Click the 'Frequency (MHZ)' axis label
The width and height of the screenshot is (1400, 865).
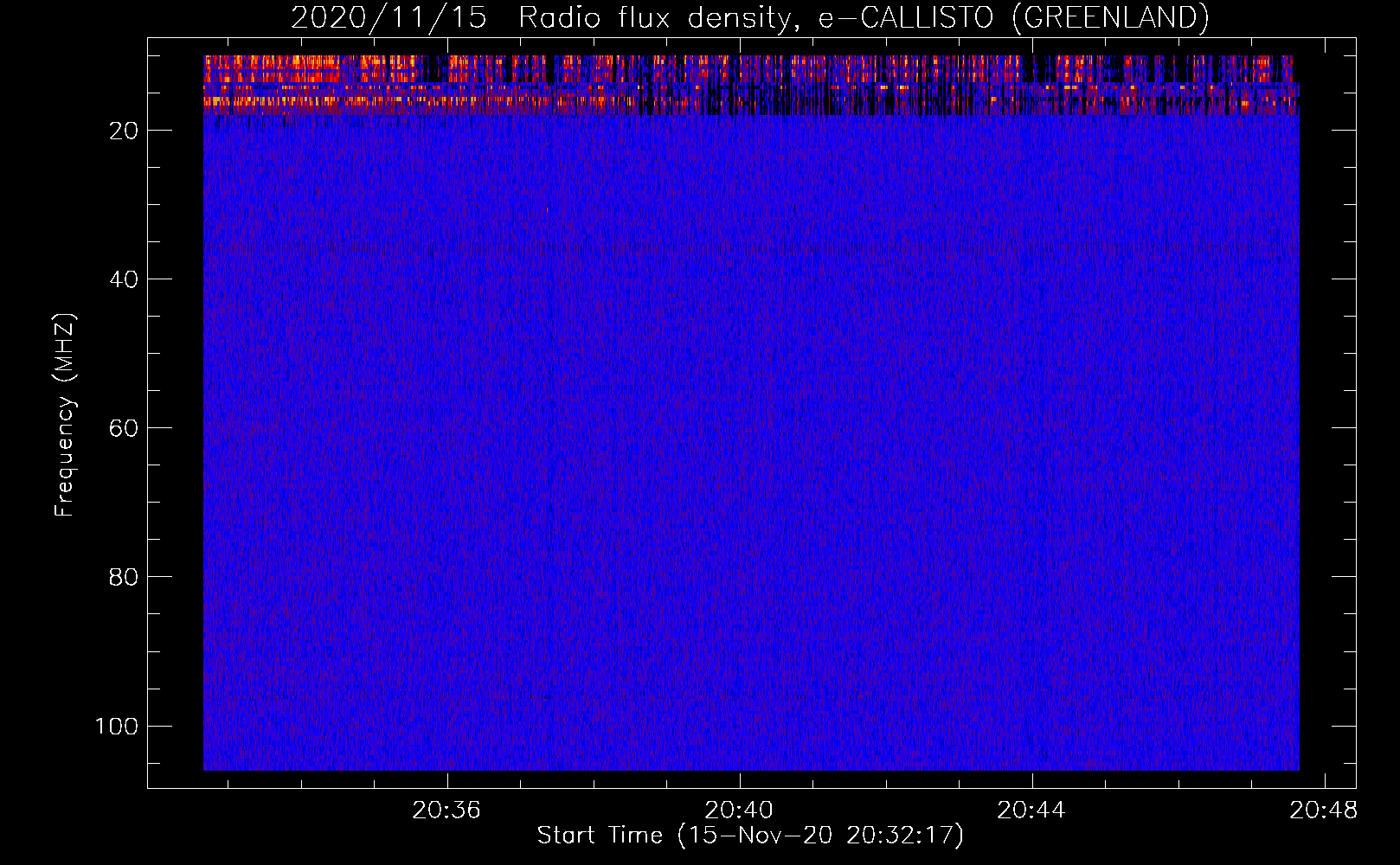point(64,414)
